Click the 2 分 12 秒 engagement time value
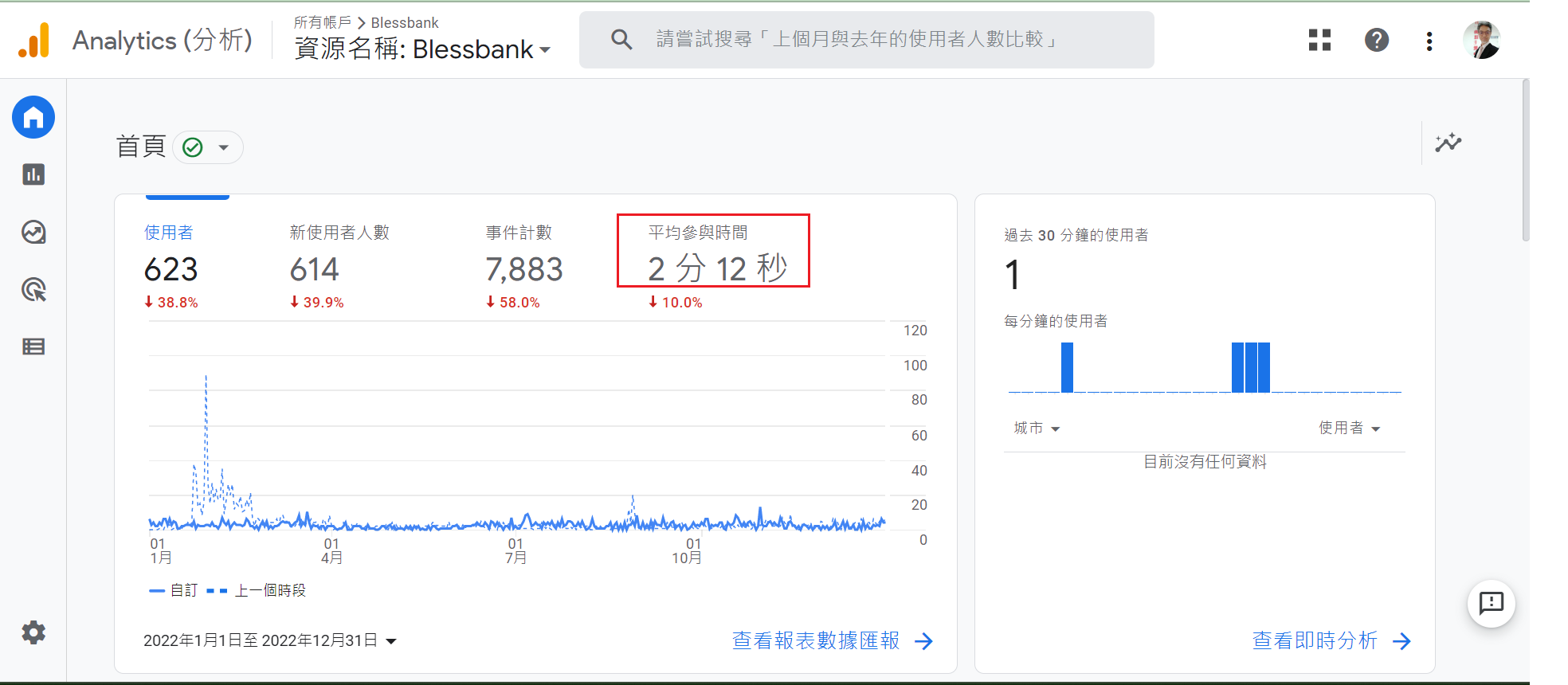 click(x=717, y=269)
